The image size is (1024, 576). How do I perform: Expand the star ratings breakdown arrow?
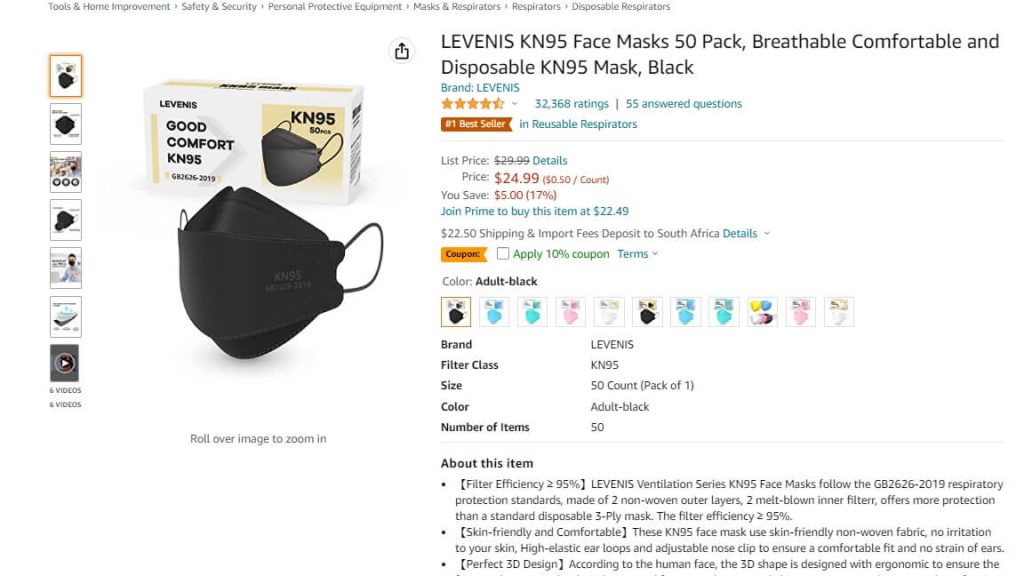pos(515,103)
